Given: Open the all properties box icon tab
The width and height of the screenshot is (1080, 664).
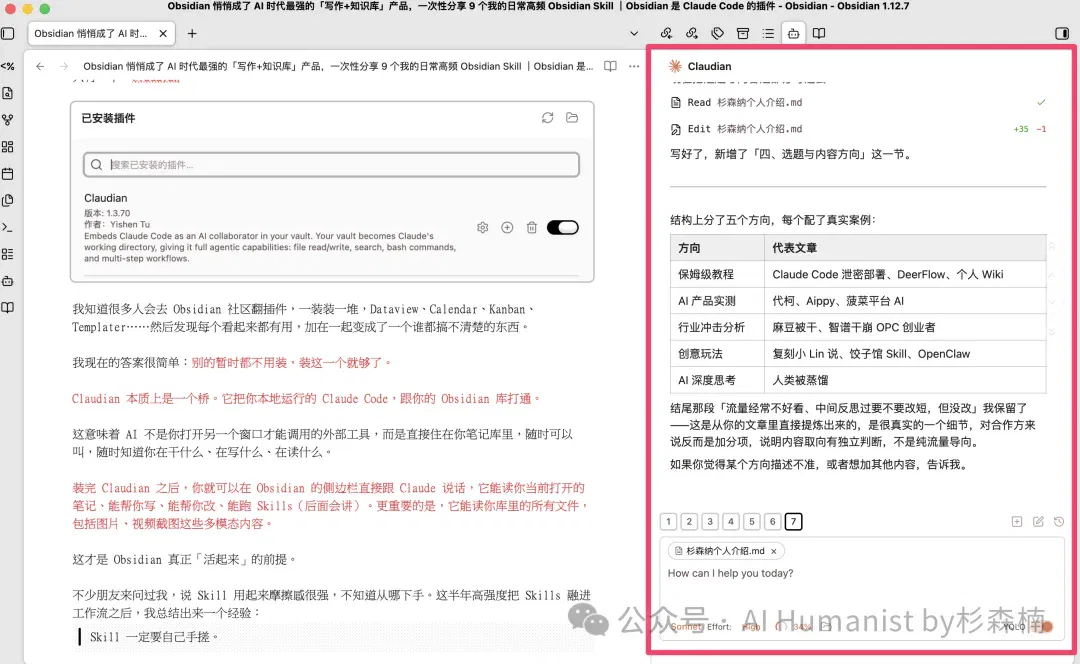Looking at the screenshot, I should coord(742,33).
